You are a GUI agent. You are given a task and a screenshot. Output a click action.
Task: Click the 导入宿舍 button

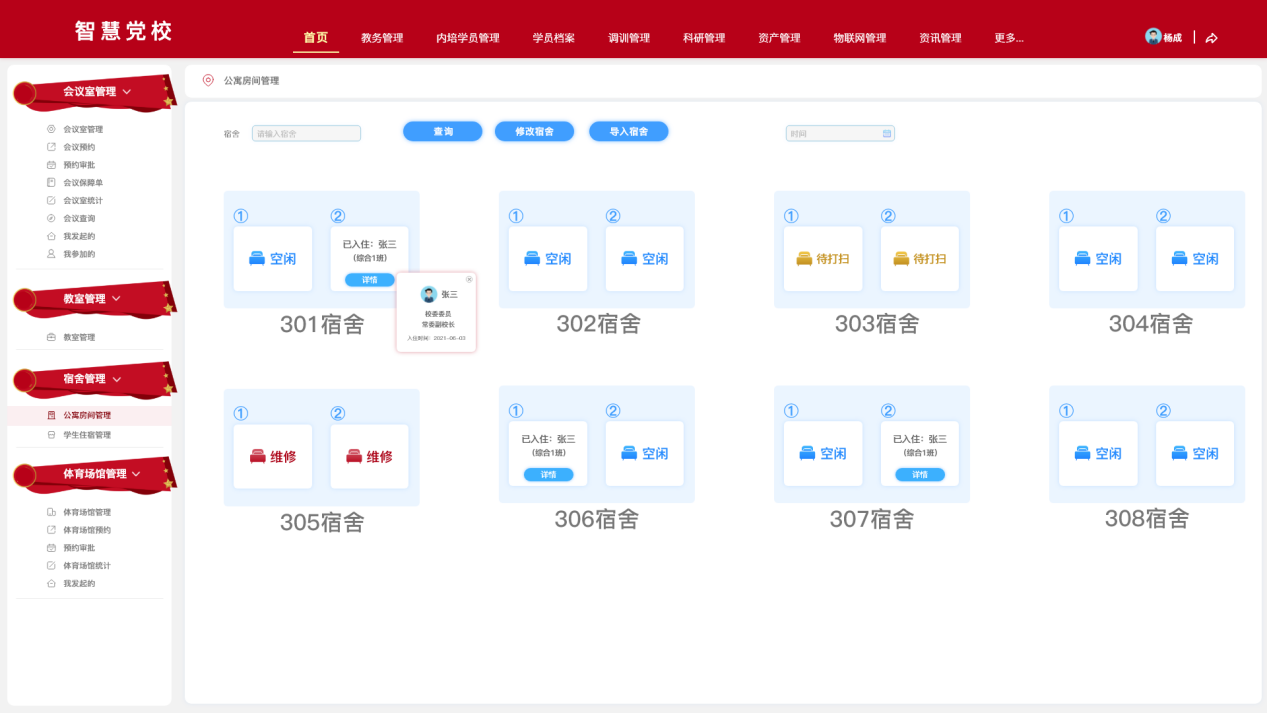628,132
